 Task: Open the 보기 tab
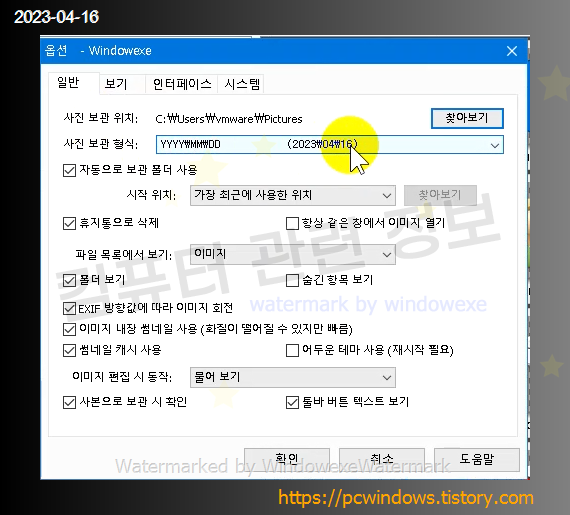click(x=122, y=84)
